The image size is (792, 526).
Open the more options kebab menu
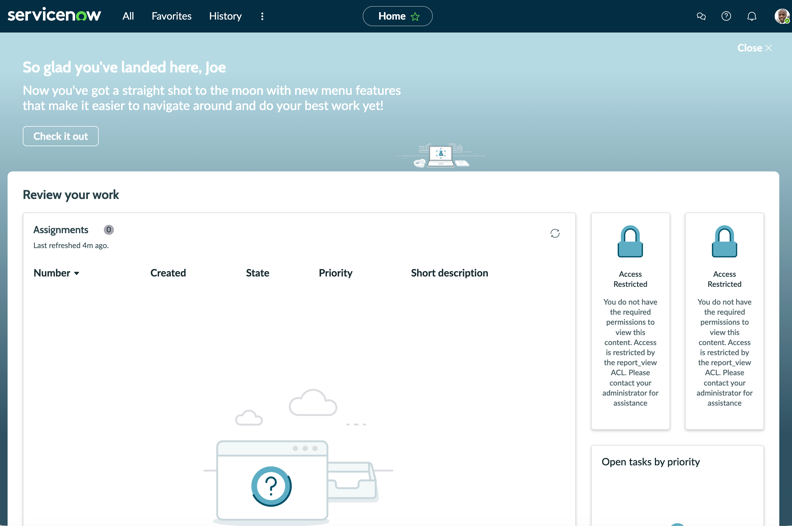point(262,16)
